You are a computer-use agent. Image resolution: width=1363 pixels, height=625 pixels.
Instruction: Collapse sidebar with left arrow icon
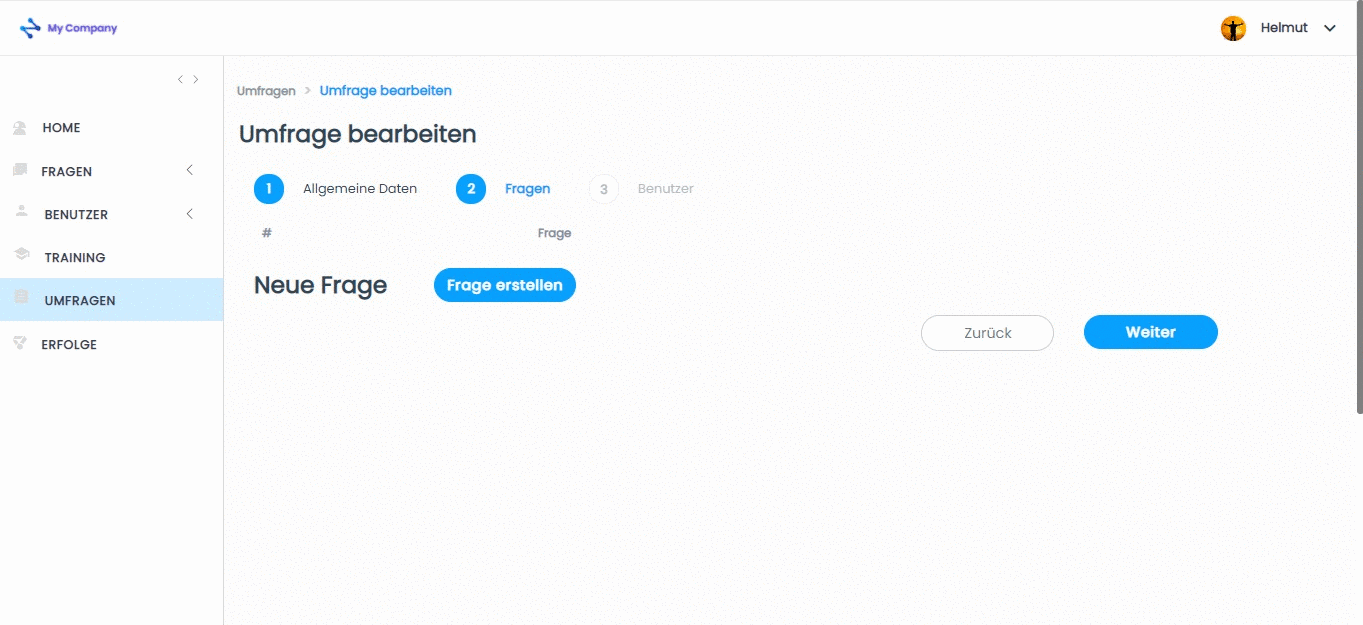click(180, 79)
